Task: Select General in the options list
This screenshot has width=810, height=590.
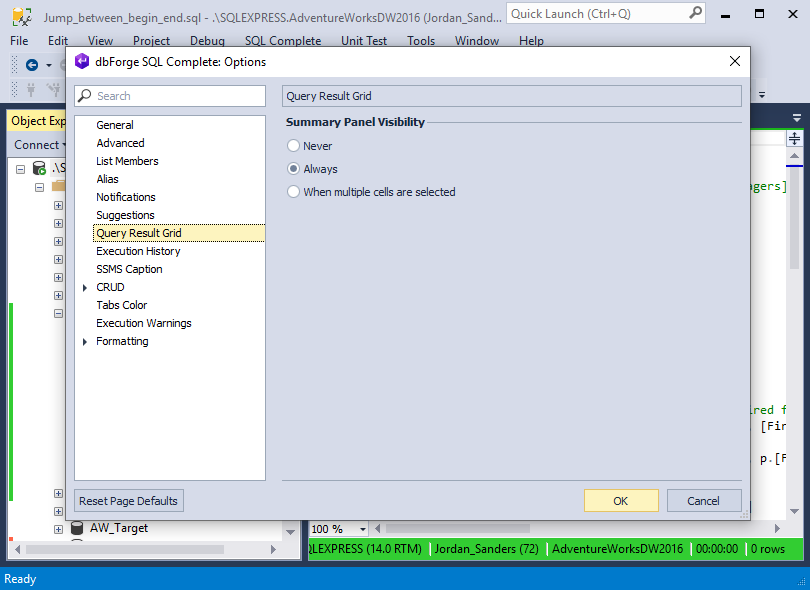Action: point(115,125)
